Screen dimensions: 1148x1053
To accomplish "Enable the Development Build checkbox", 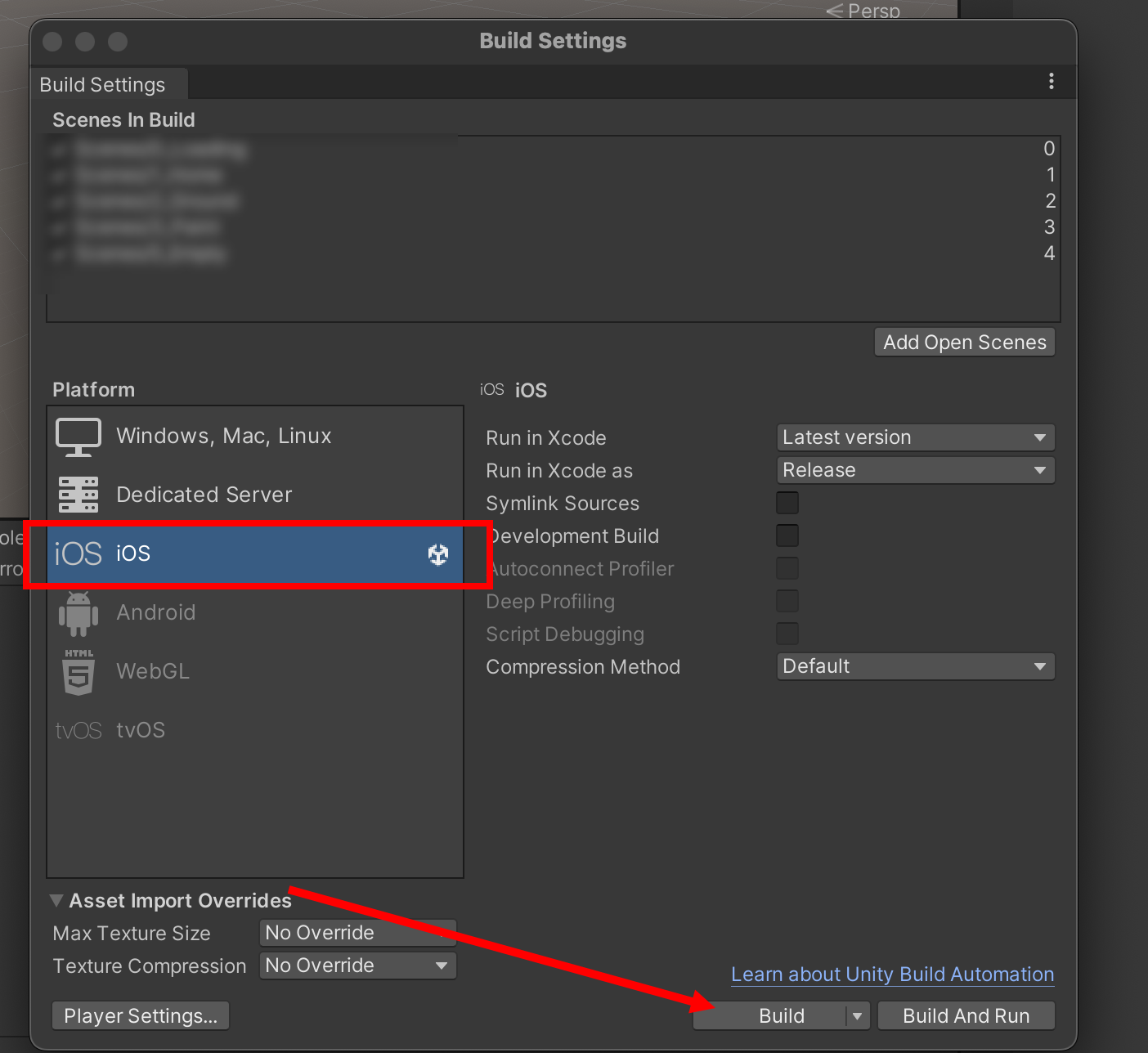I will pyautogui.click(x=787, y=535).
